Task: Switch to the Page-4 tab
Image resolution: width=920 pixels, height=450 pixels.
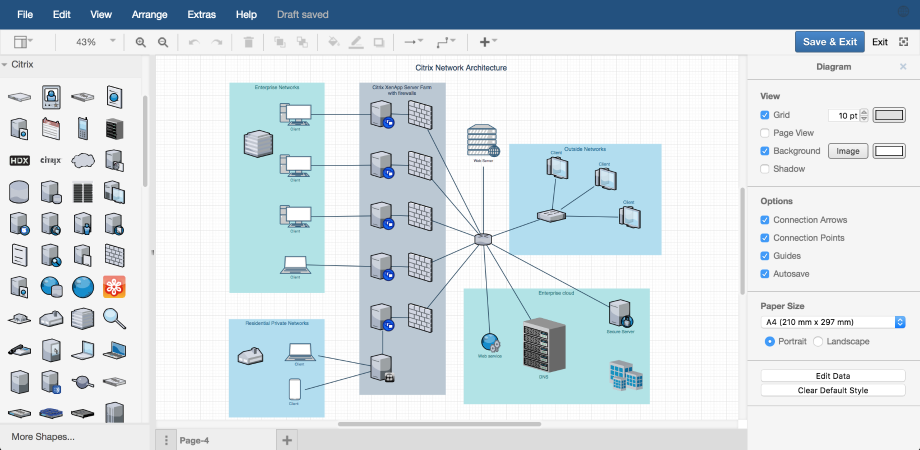Action: tap(194, 440)
